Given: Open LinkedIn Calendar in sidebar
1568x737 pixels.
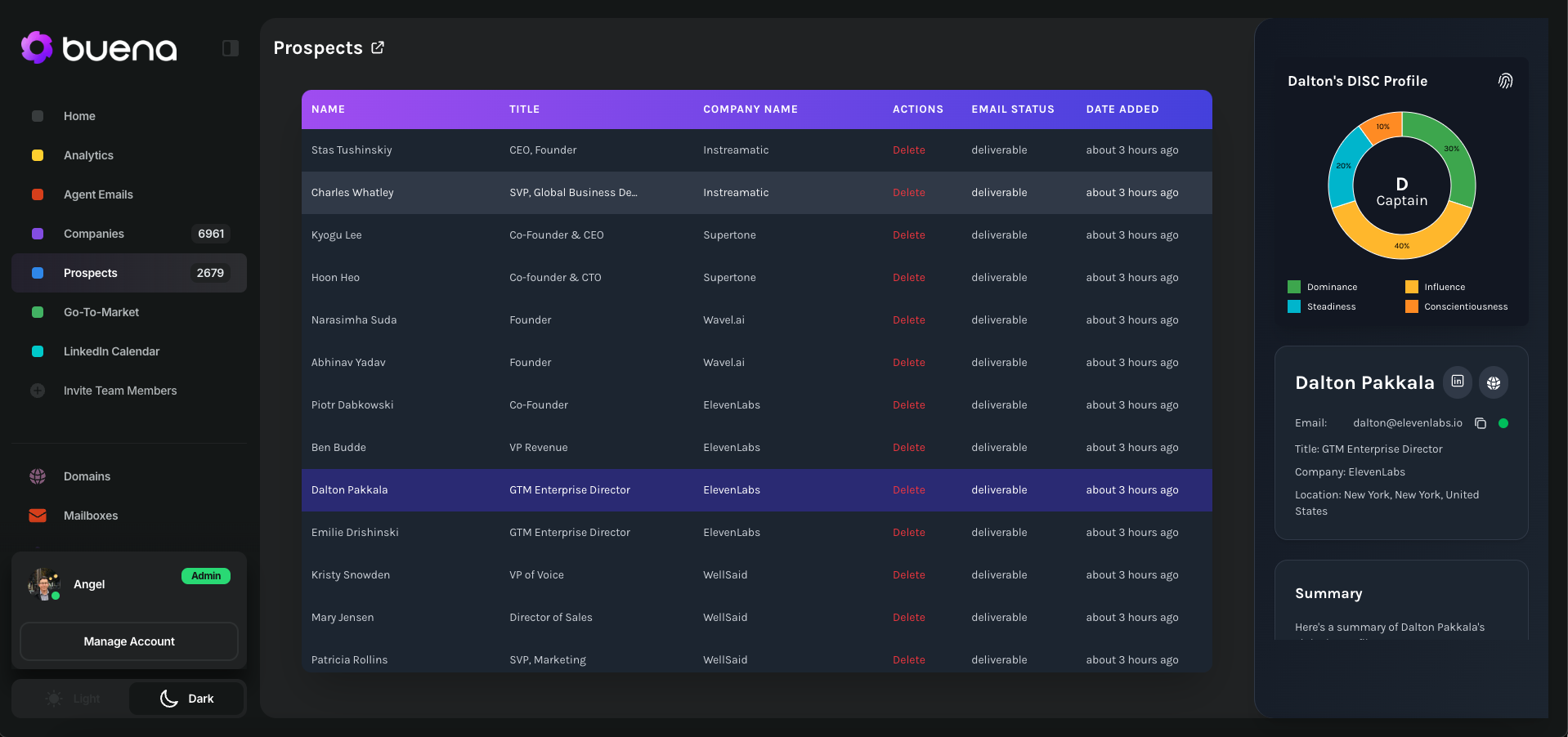Looking at the screenshot, I should coord(129,351).
